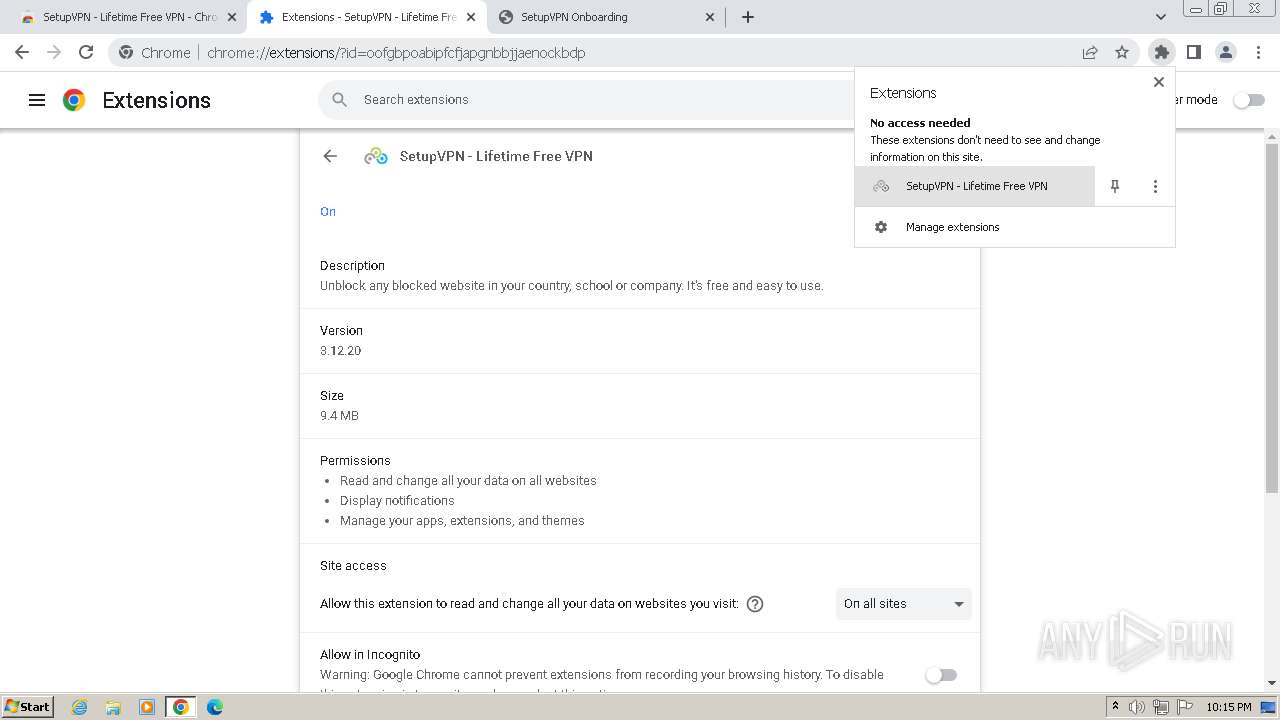Click Chrome icon in taskbar
1280x720 pixels.
click(x=181, y=707)
